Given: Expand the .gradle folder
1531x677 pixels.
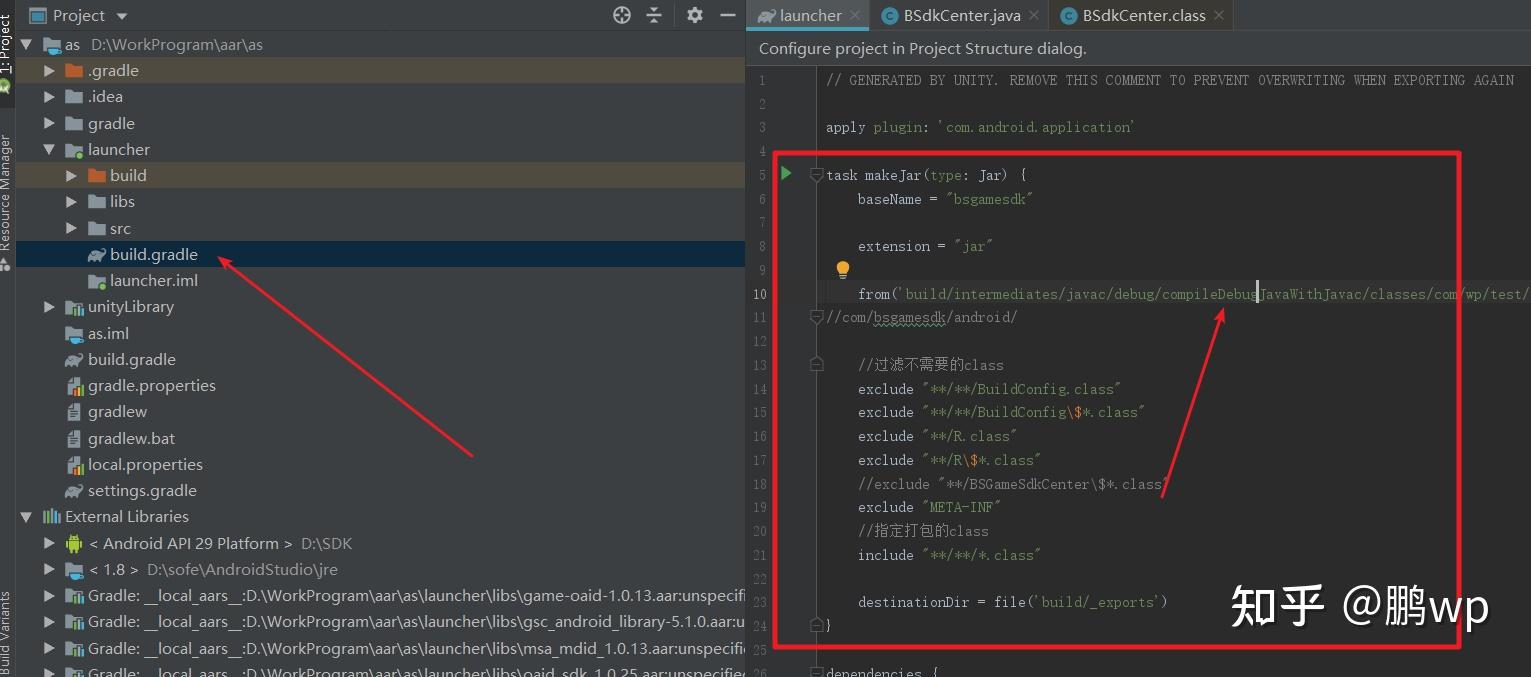Looking at the screenshot, I should tap(47, 70).
